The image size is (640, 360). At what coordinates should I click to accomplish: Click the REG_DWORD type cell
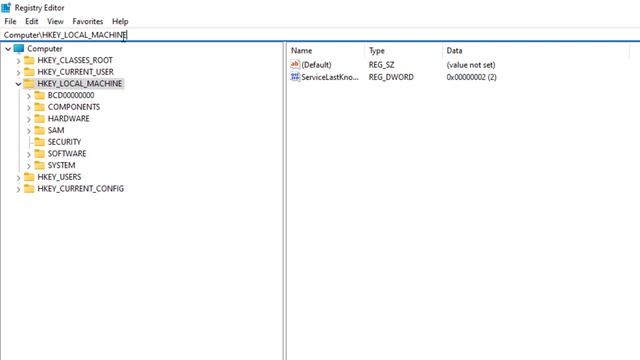coord(391,77)
